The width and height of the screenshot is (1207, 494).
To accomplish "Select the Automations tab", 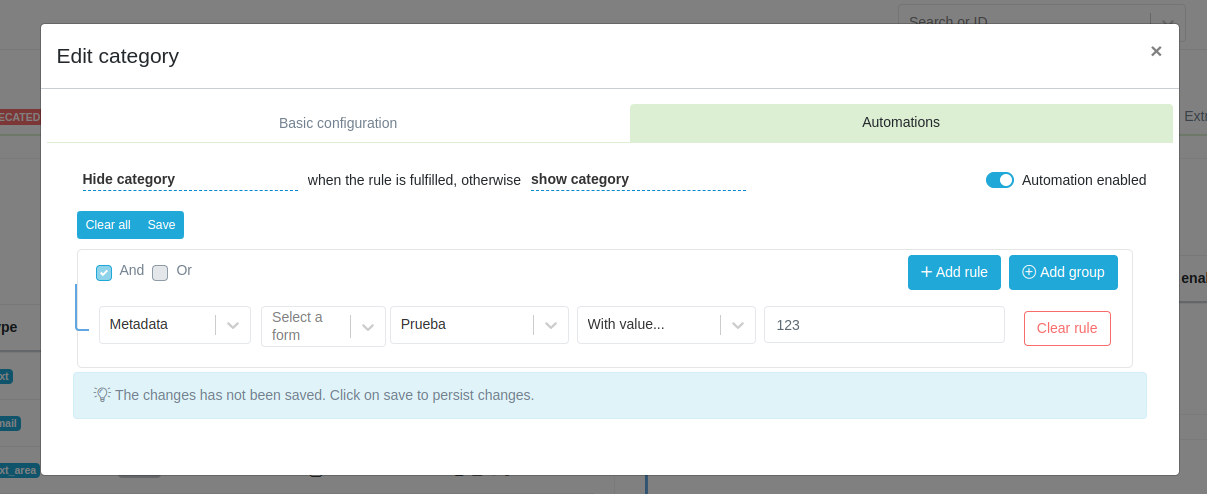I will (x=900, y=122).
